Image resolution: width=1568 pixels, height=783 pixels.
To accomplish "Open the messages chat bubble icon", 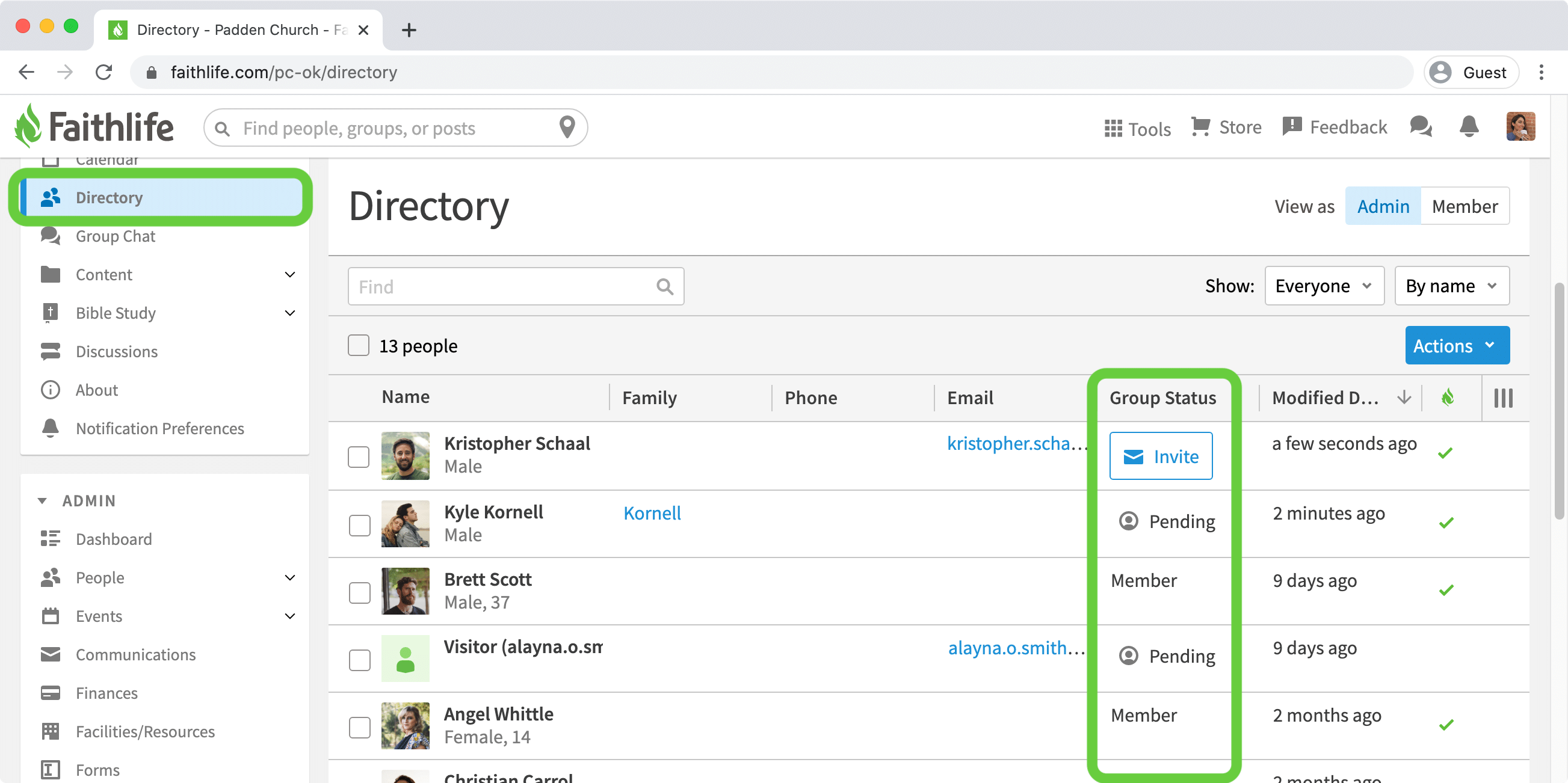I will click(x=1421, y=126).
